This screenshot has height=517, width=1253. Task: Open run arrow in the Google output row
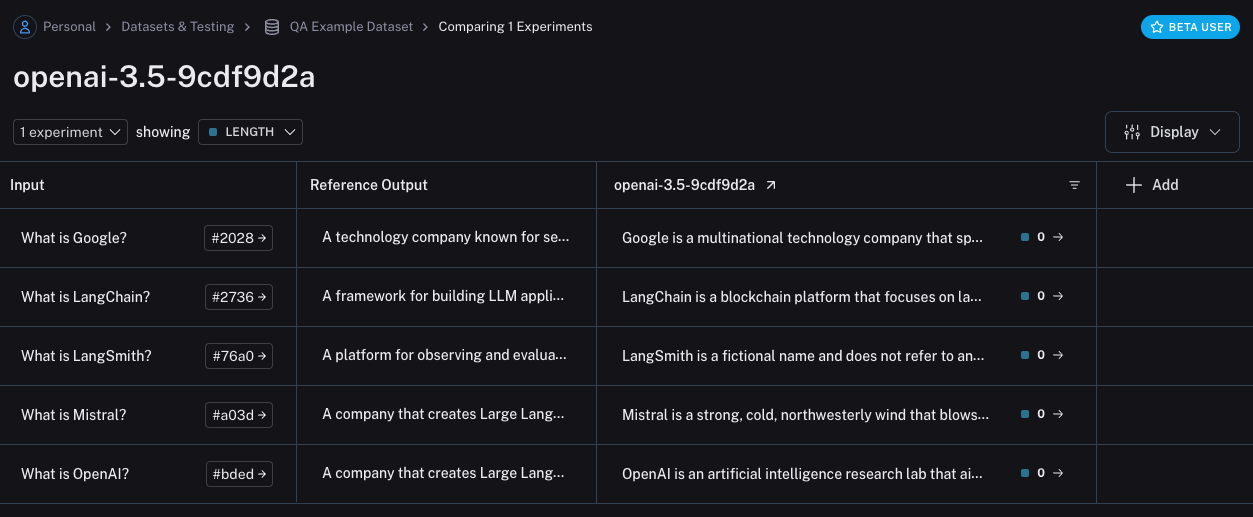click(x=1058, y=237)
